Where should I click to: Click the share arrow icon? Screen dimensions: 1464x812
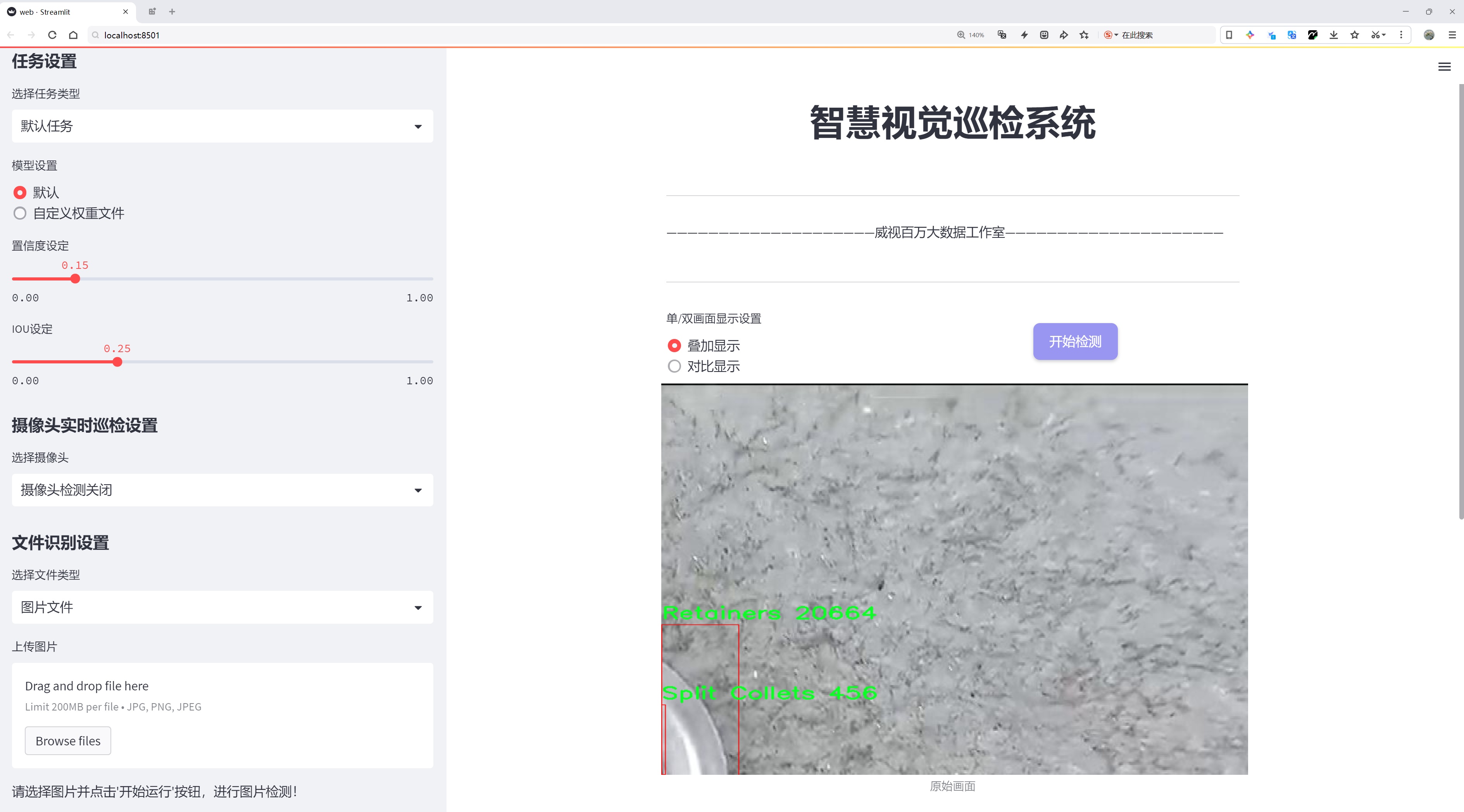click(1064, 35)
